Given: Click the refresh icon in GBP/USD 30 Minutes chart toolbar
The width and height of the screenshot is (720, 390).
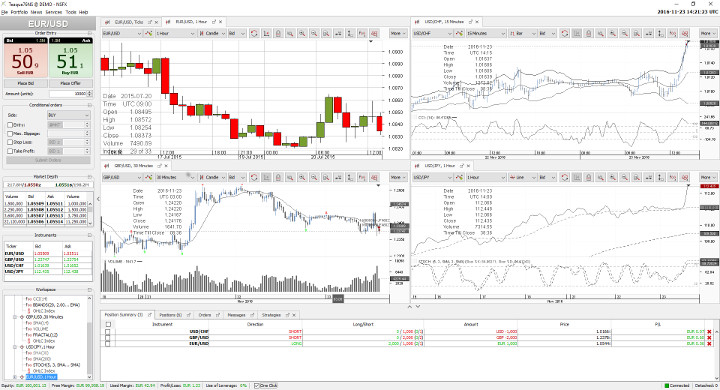Looking at the screenshot, I should click(254, 177).
